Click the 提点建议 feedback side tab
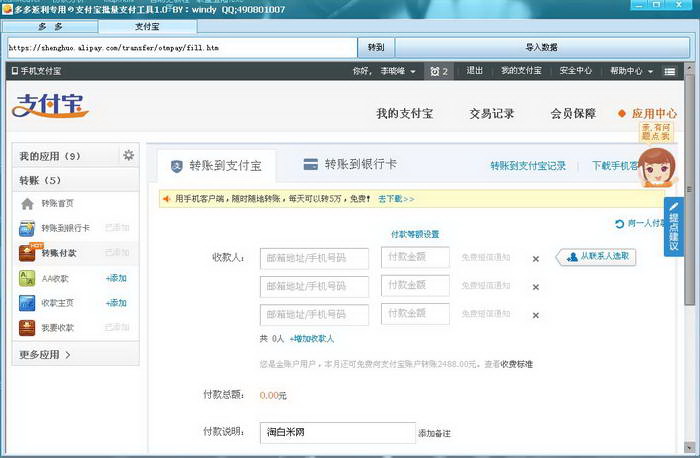The image size is (700, 458). (x=673, y=227)
